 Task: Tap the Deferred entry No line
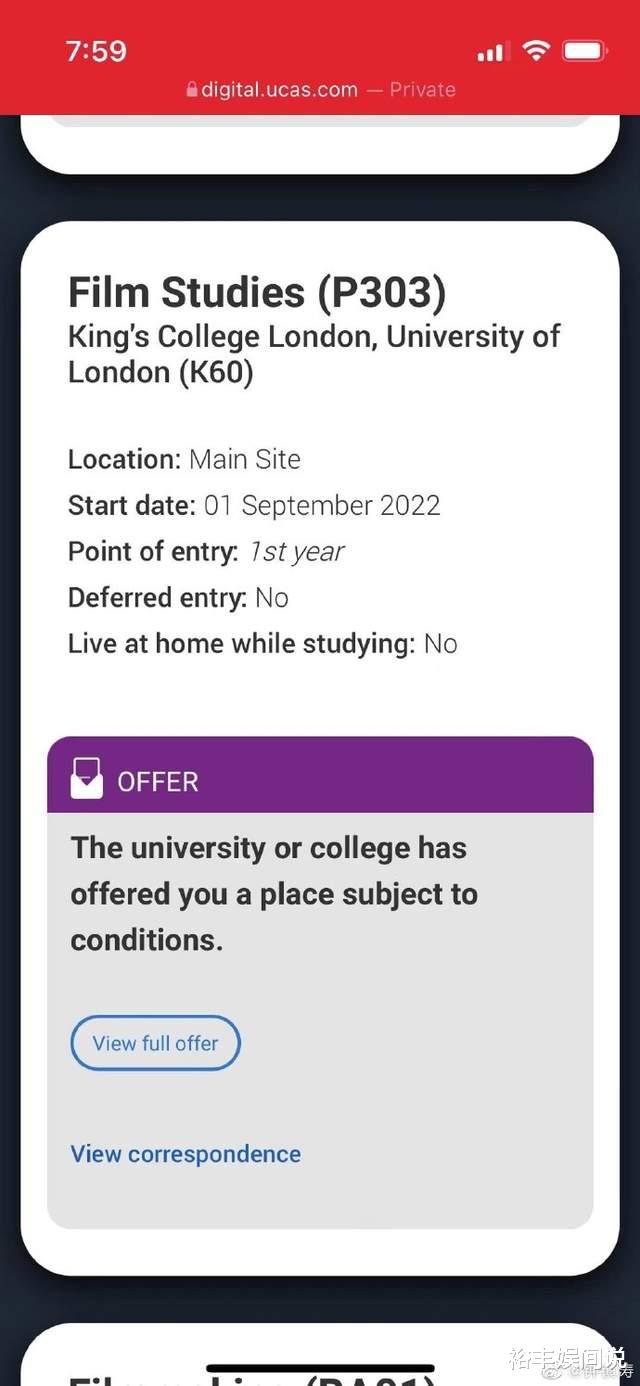pos(178,597)
